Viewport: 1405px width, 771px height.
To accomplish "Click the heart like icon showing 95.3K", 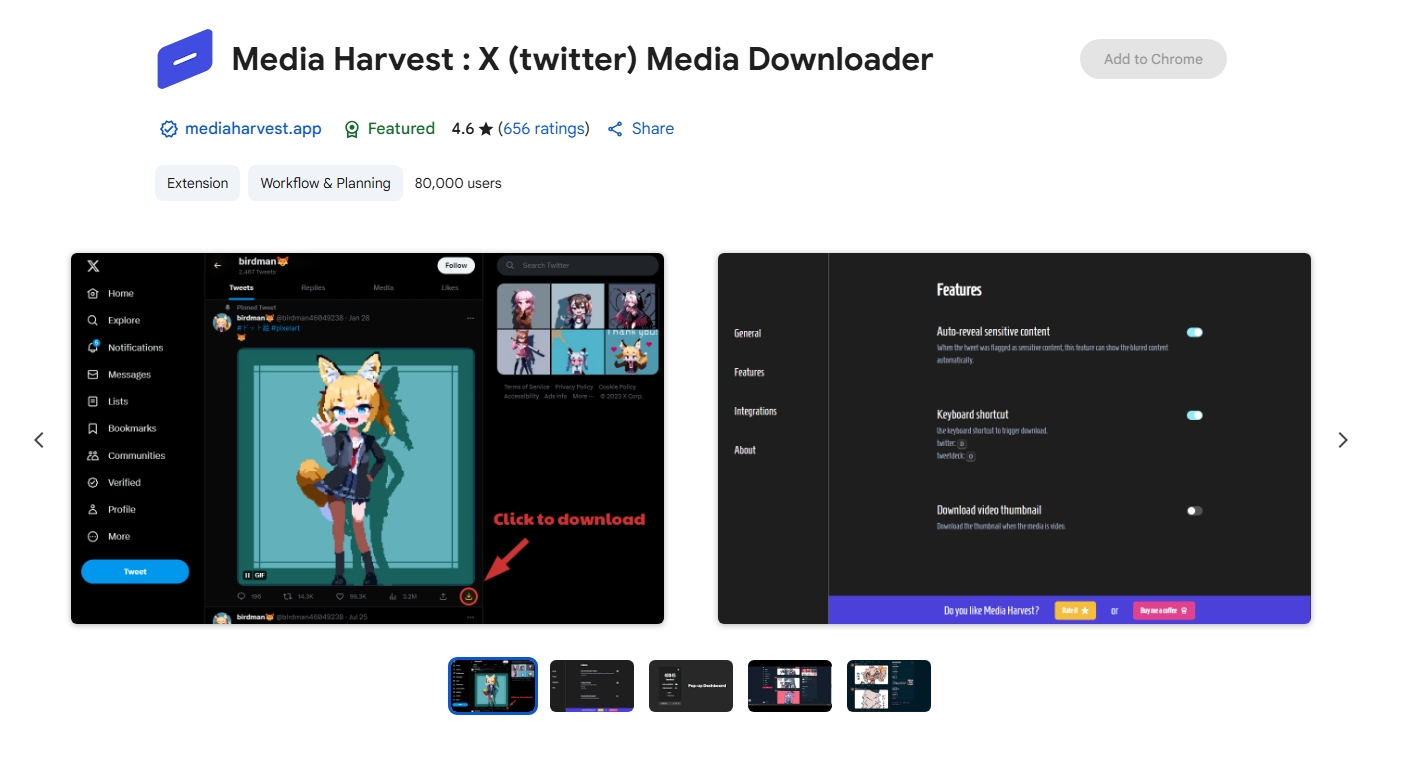I will click(x=340, y=596).
